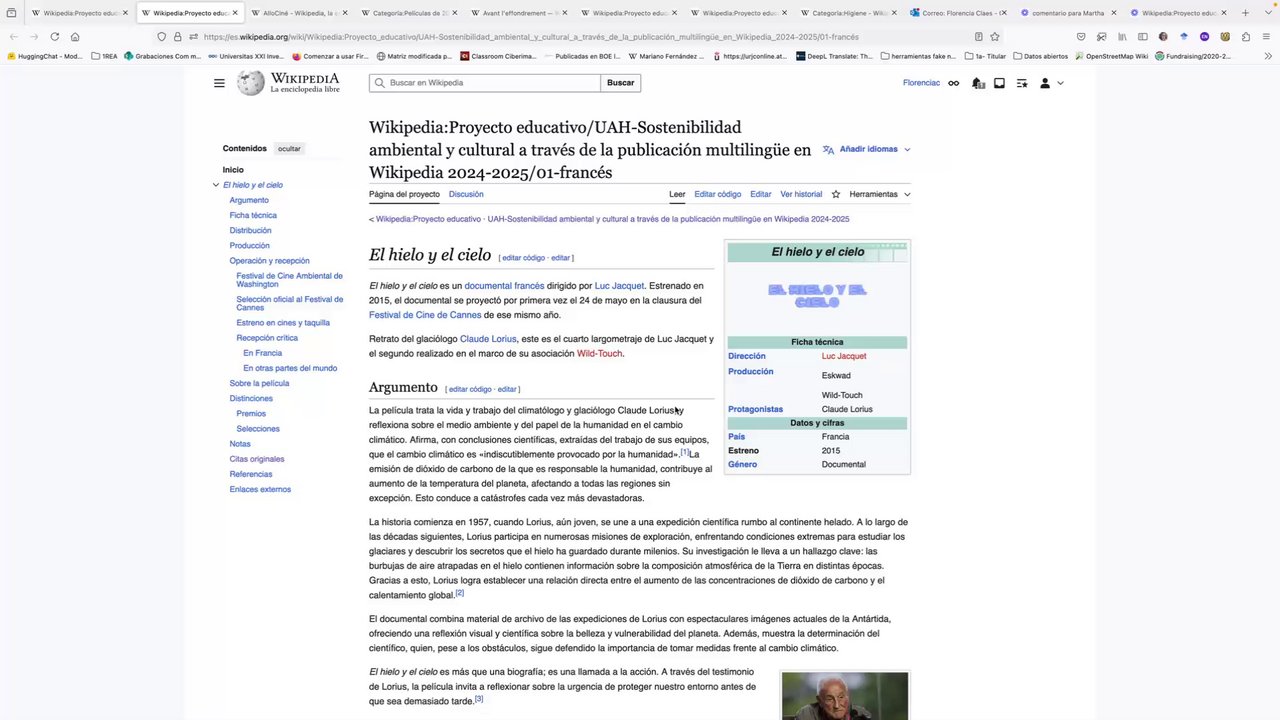Open the list all tabs dropdown
Image resolution: width=1280 pixels, height=720 pixels.
(x=1266, y=13)
